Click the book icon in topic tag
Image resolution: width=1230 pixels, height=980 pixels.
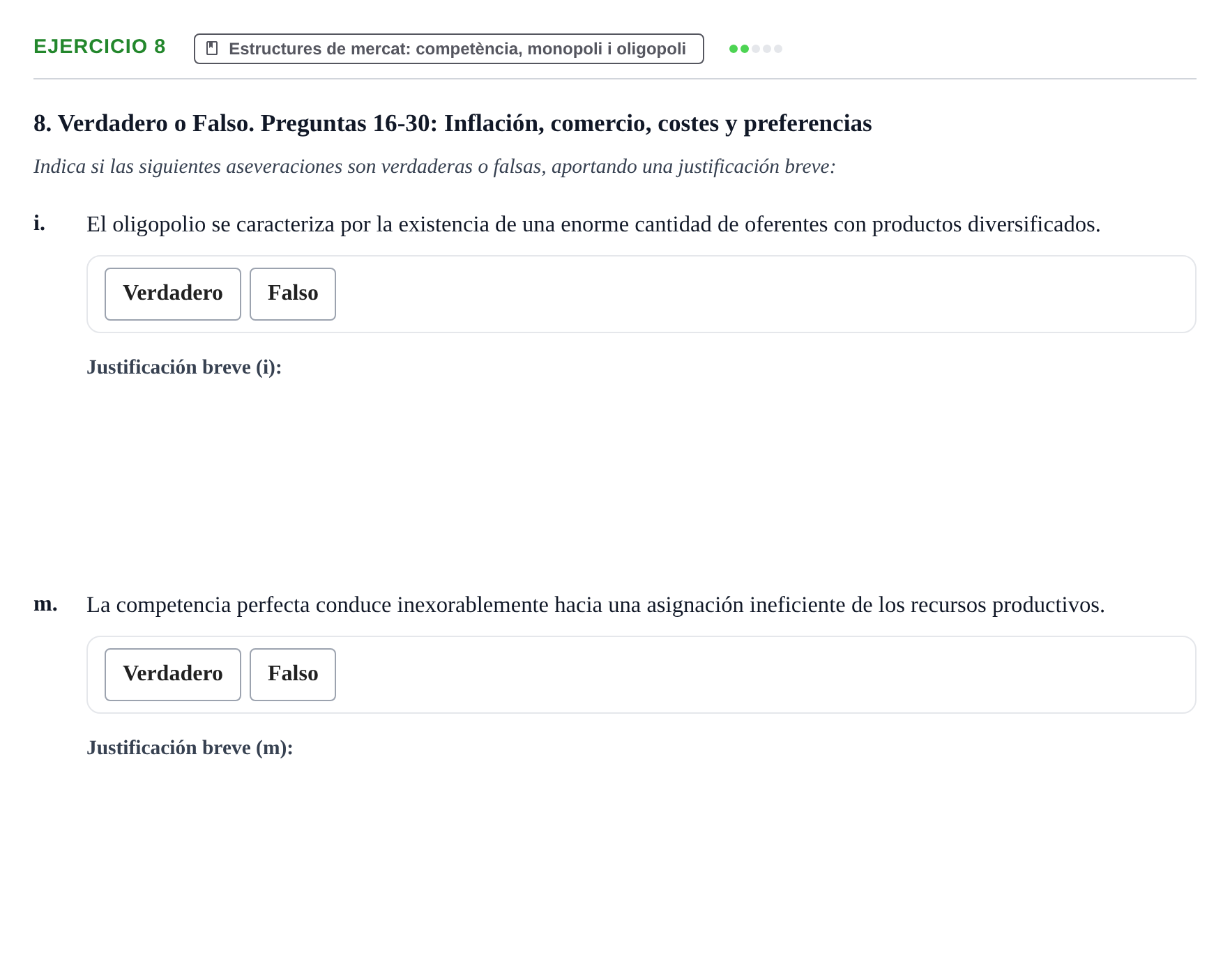click(x=212, y=48)
